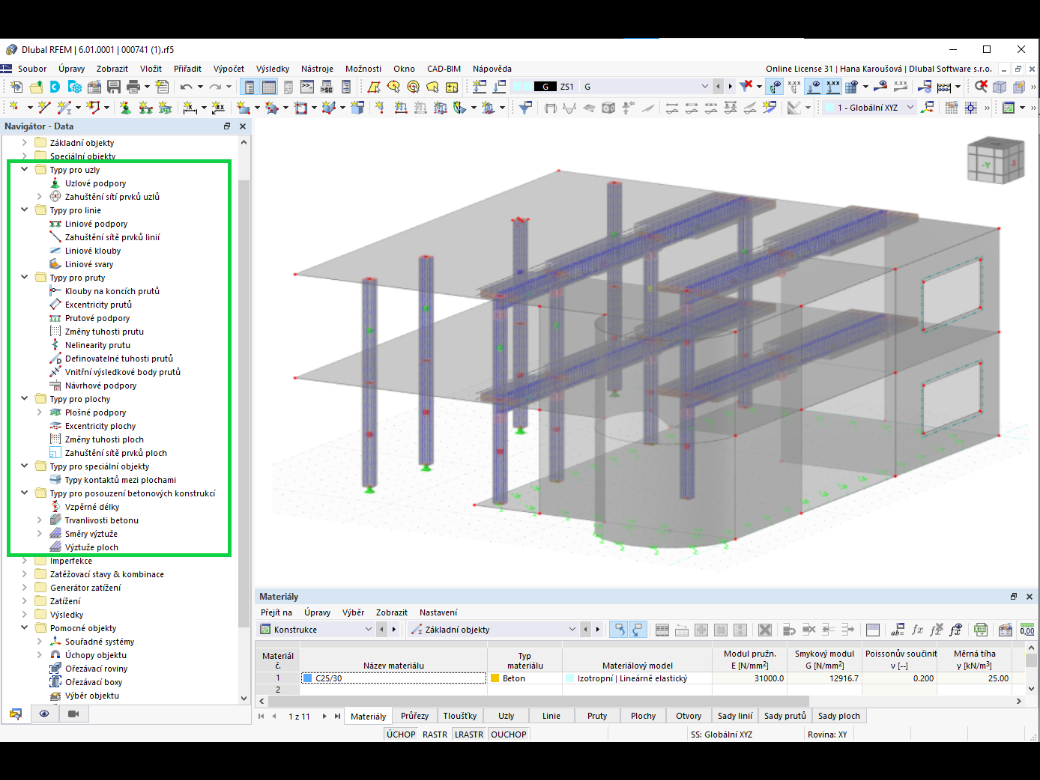This screenshot has height=780, width=1040.
Task: Open the Výpočet menu
Action: [x=229, y=68]
